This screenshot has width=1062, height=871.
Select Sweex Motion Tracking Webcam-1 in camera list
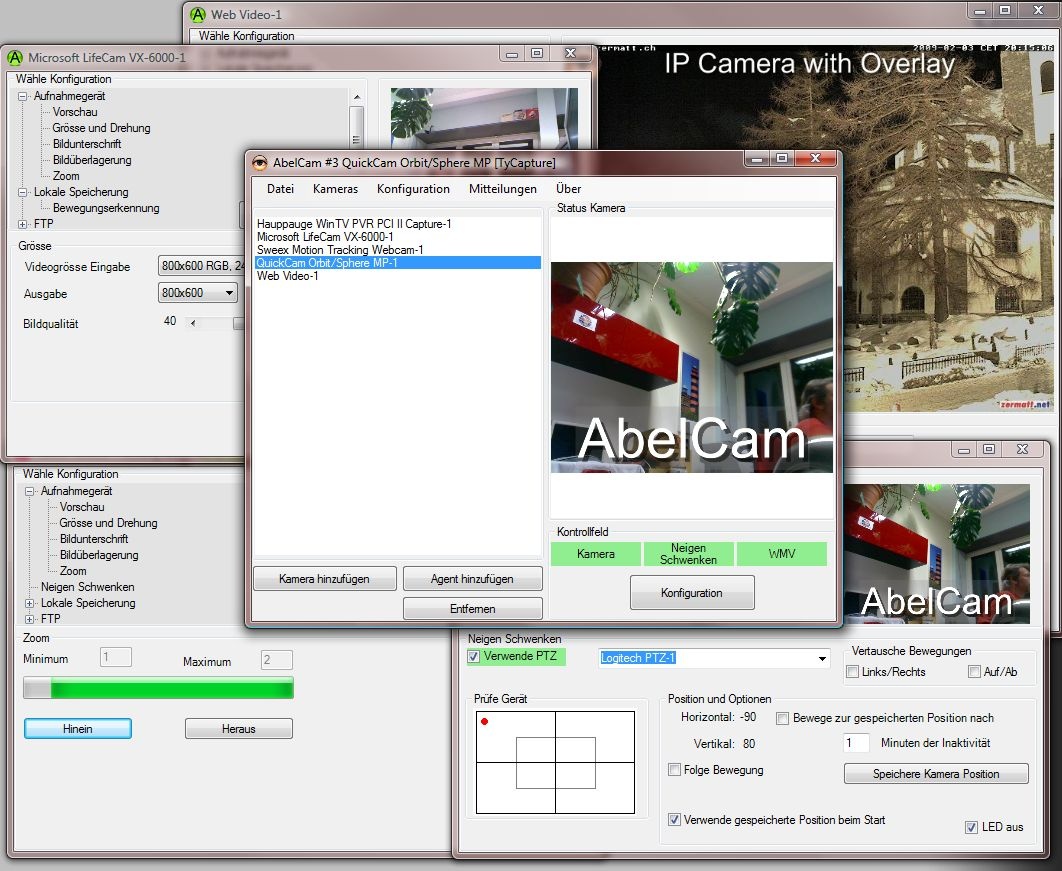point(340,250)
